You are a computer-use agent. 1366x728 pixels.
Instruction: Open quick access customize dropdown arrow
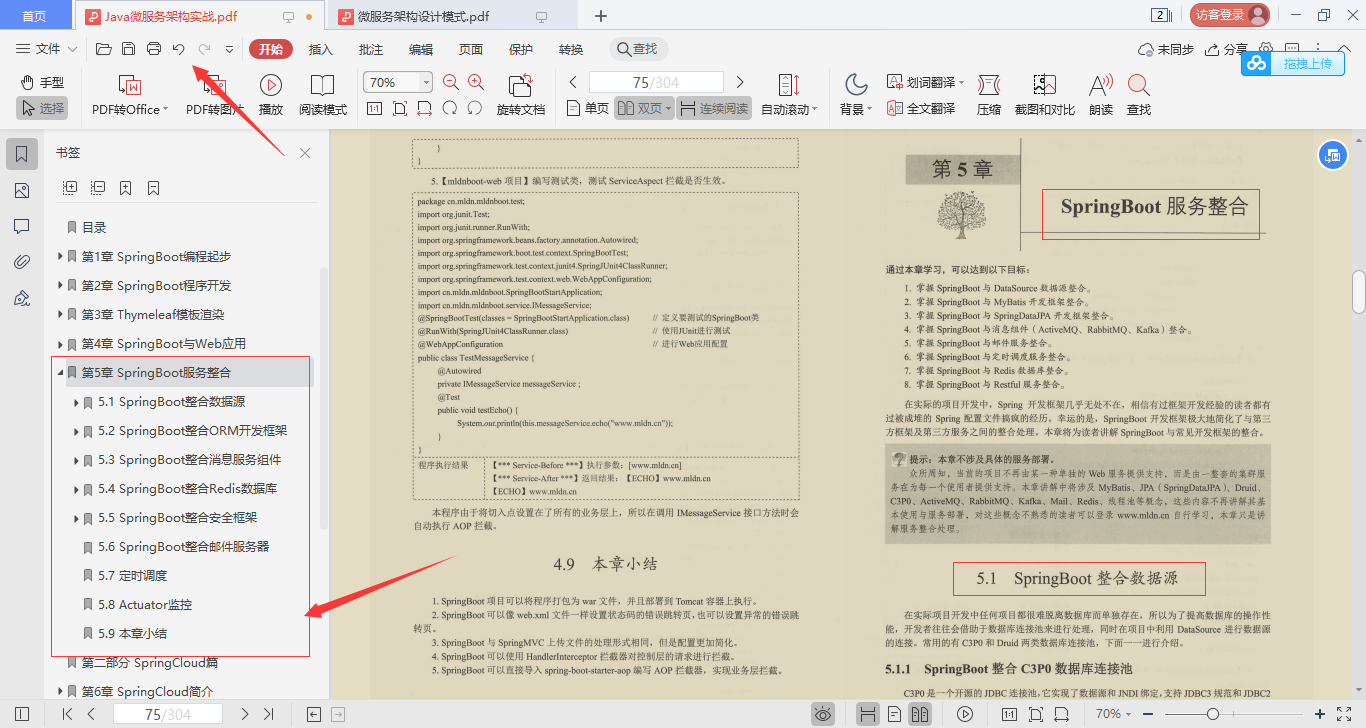229,49
